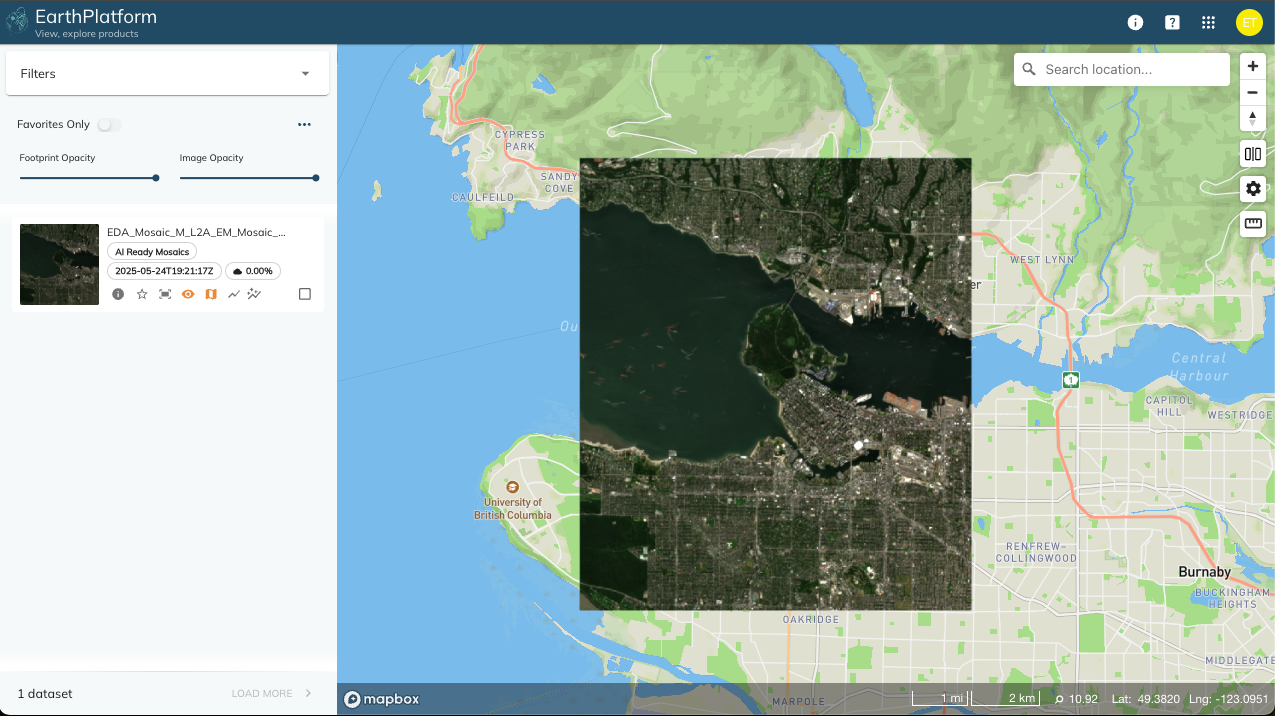Open the line chart trend icon in the dataset card

point(234,294)
